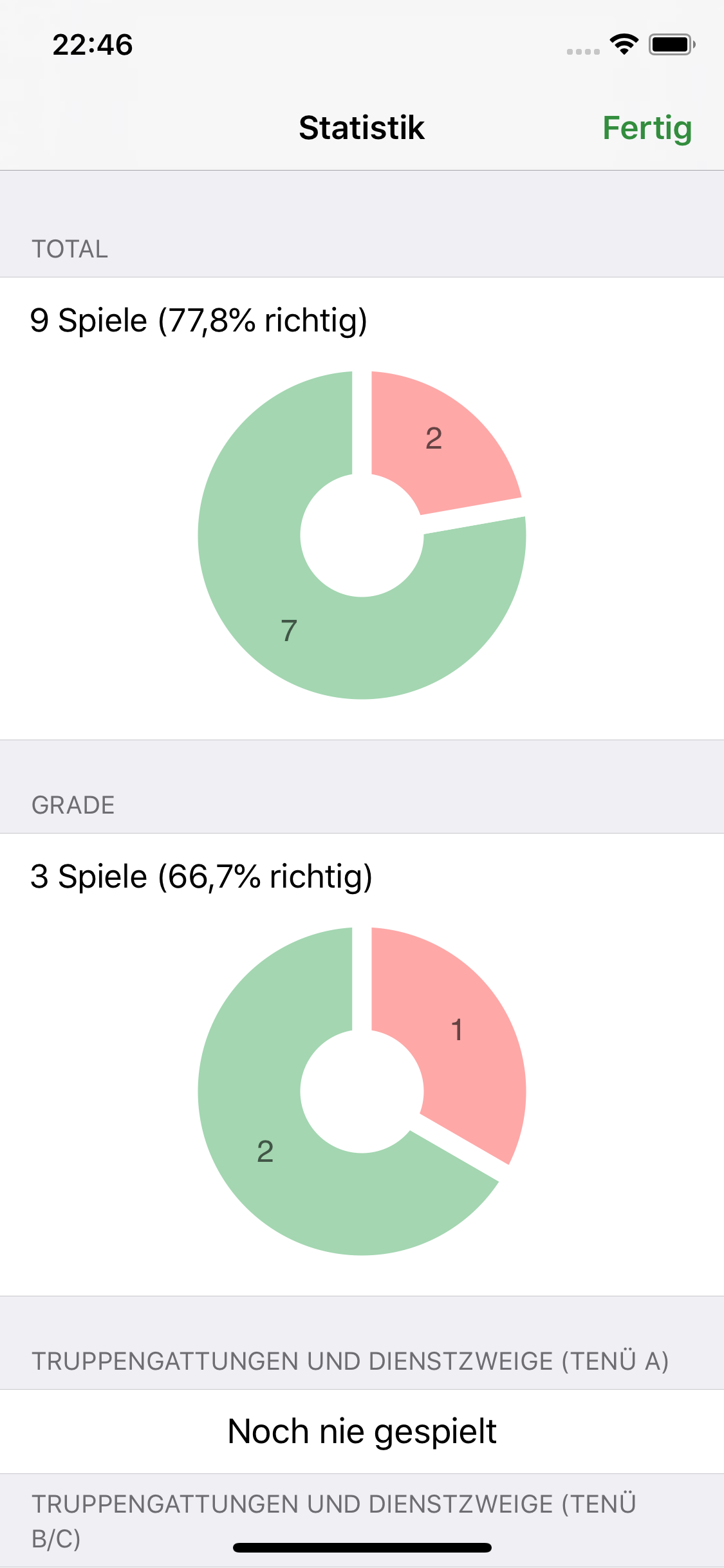
Task: Tap the TOTAL section header
Action: click(70, 249)
